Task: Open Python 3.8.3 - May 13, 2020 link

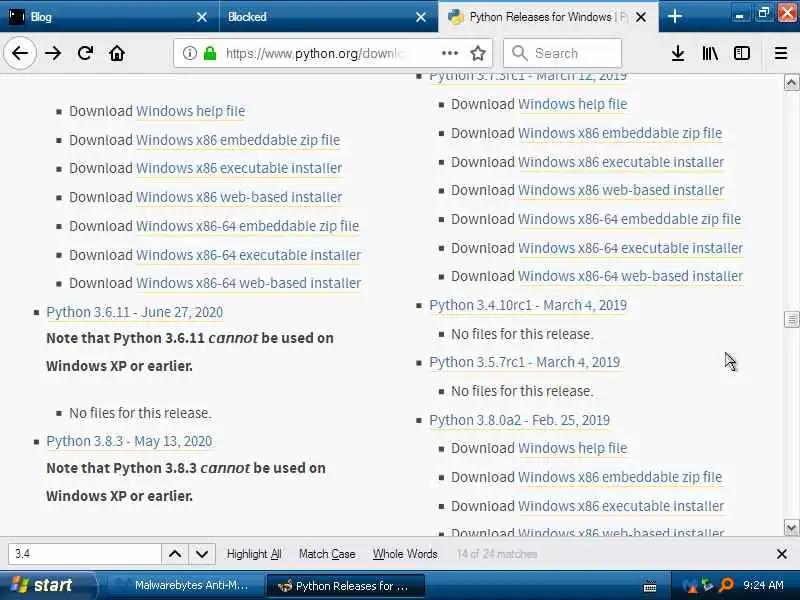Action: click(129, 441)
